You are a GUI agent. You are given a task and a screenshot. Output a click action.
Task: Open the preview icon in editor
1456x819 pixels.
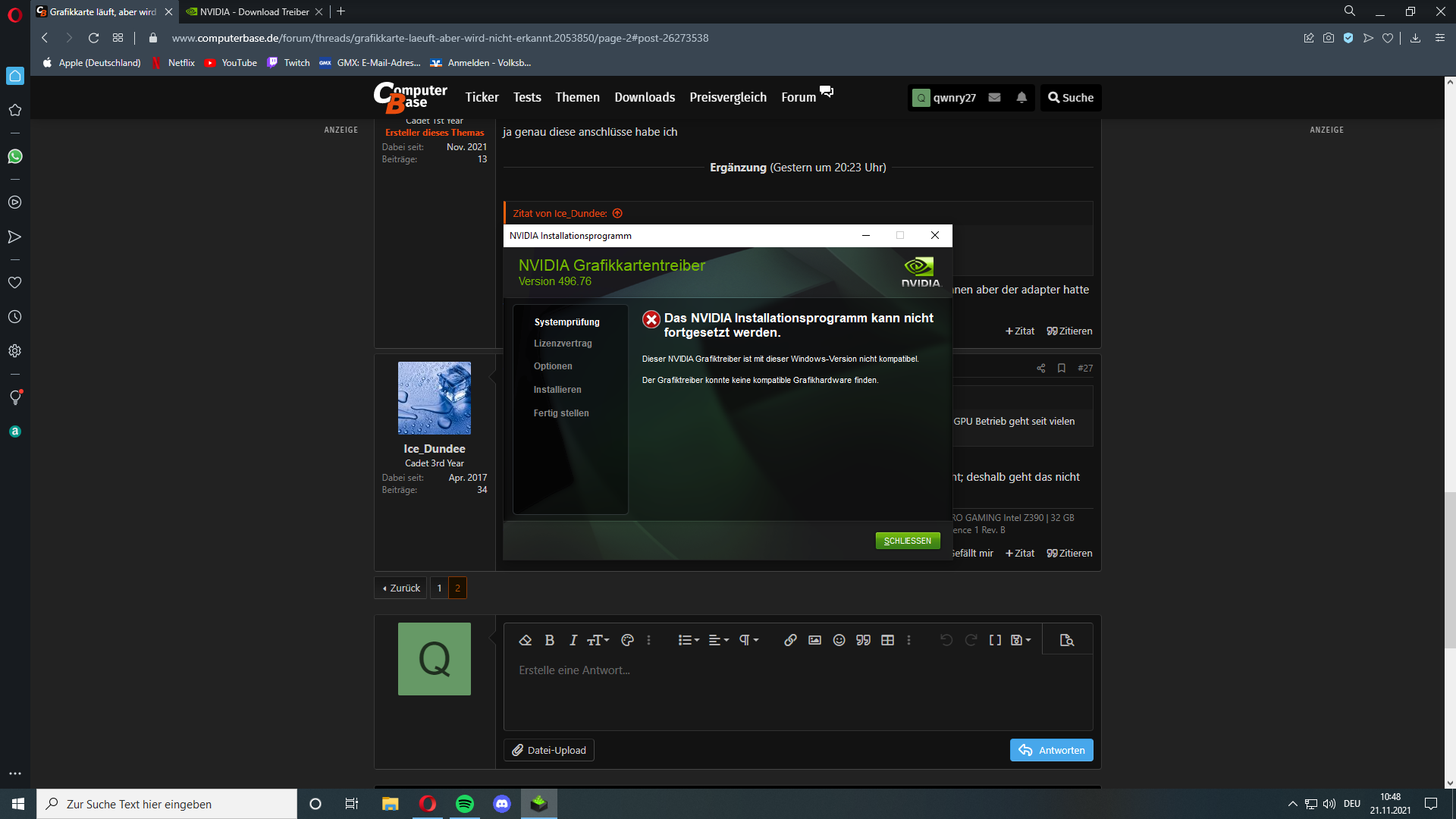point(1067,640)
